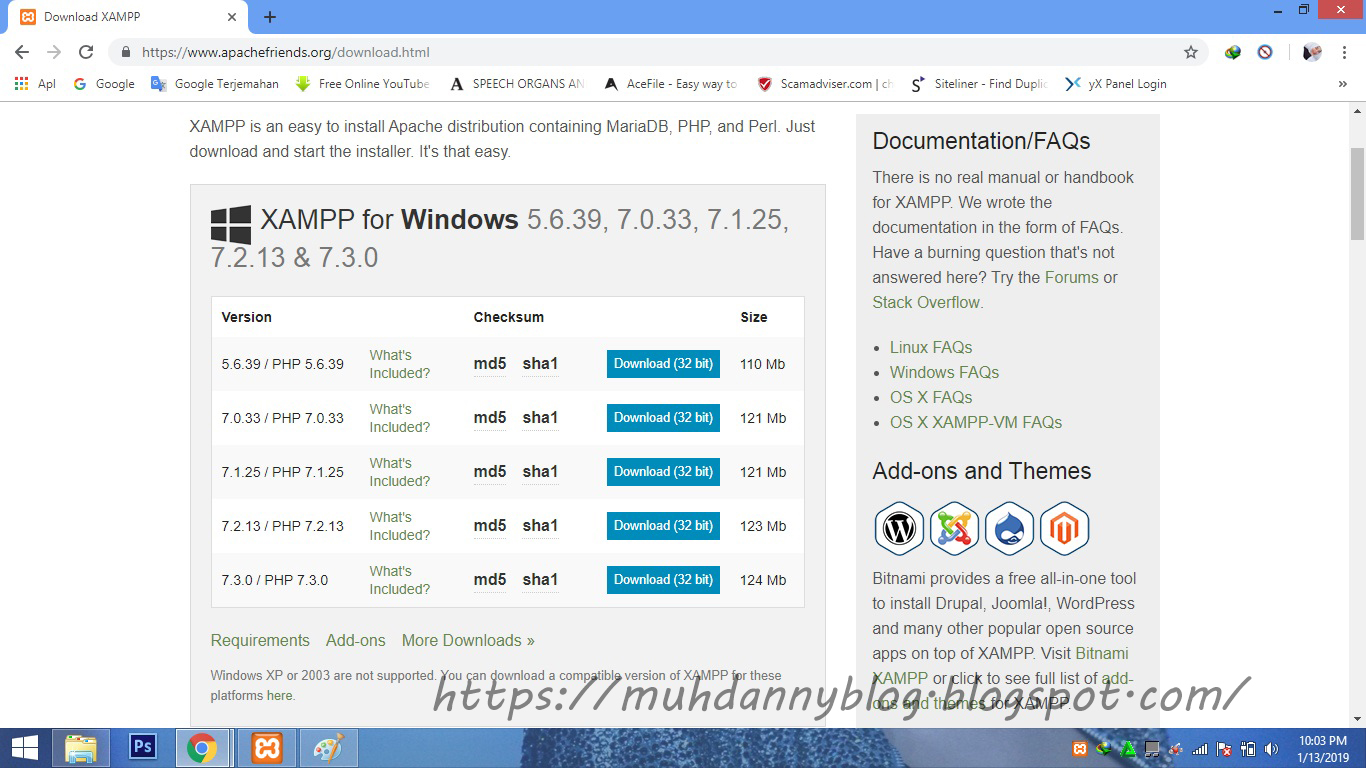
Task: Show md5 checksum for 7.0.33
Action: point(490,418)
